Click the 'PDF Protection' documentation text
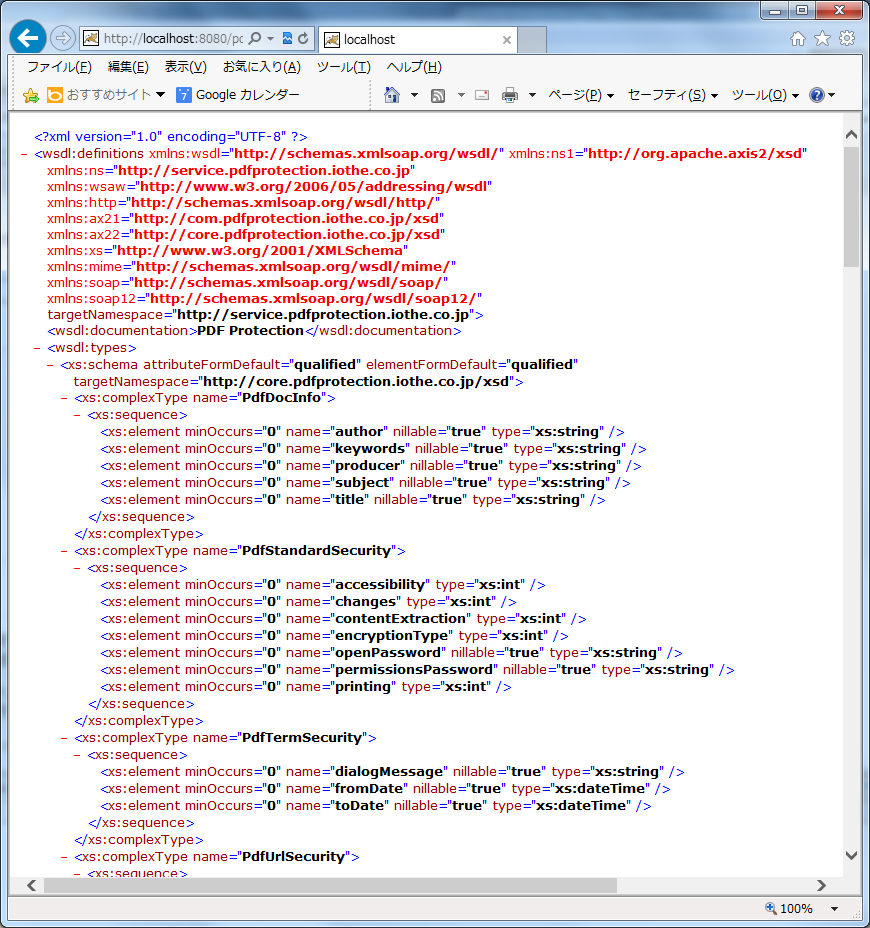Screen dimensions: 870x928 [x=250, y=331]
